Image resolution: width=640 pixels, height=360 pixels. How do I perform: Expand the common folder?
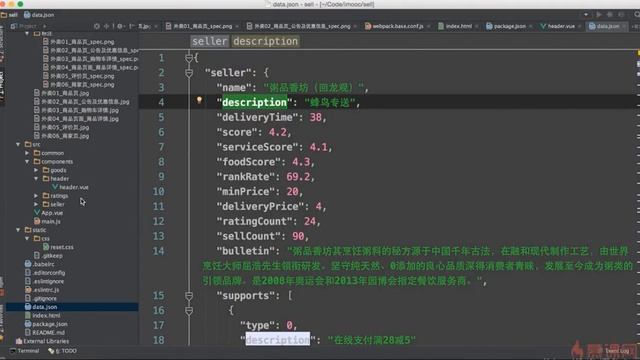pyautogui.click(x=27, y=153)
